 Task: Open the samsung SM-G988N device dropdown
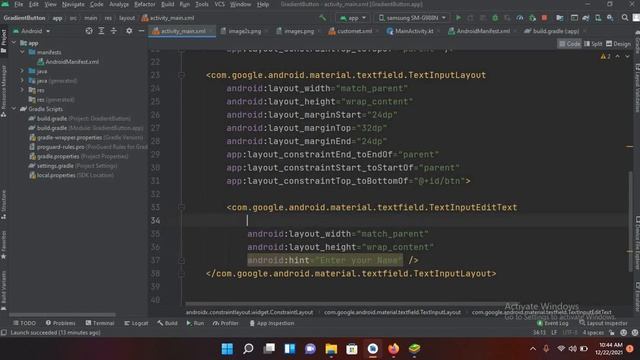[x=412, y=18]
